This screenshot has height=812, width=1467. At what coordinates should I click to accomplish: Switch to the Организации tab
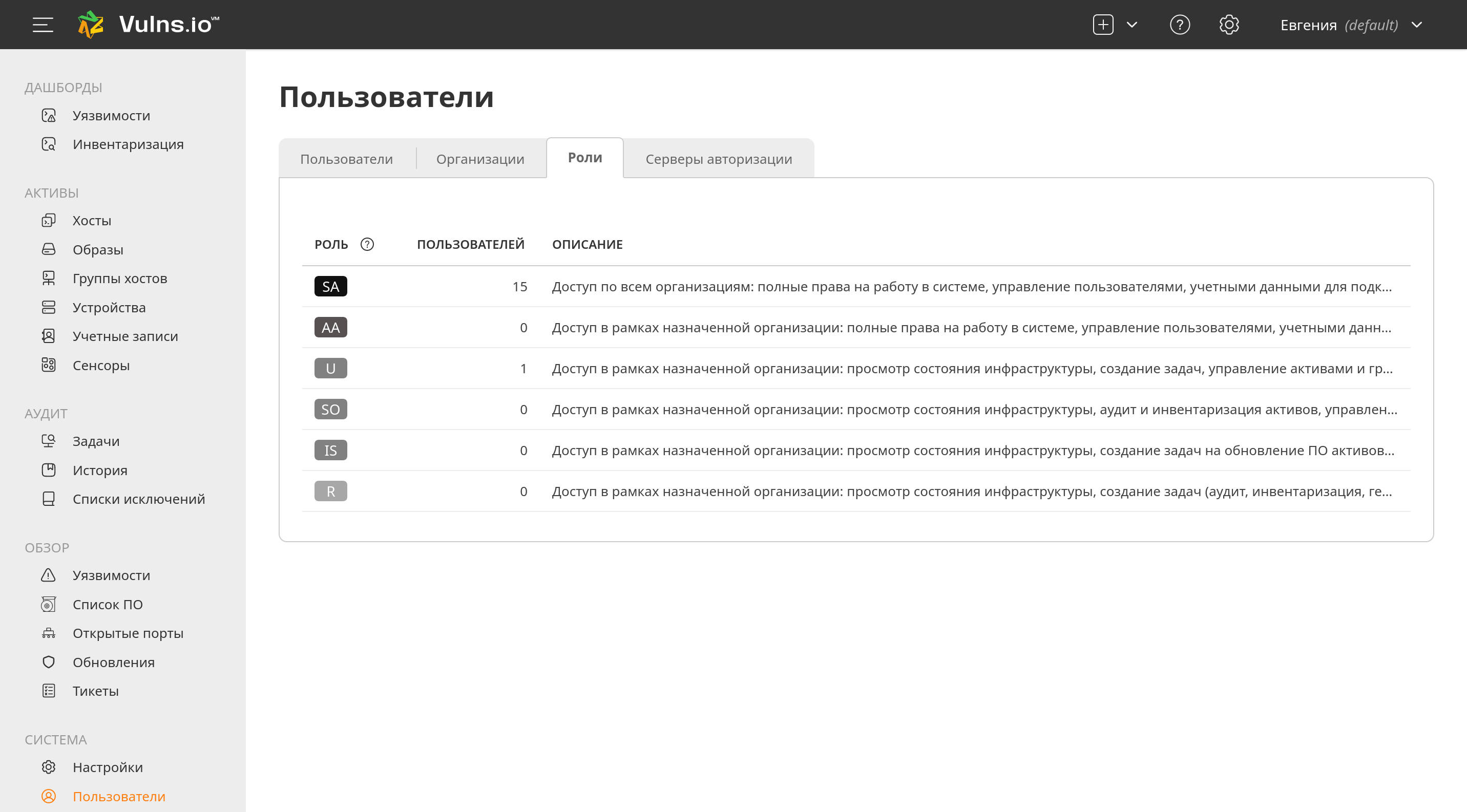click(x=480, y=159)
